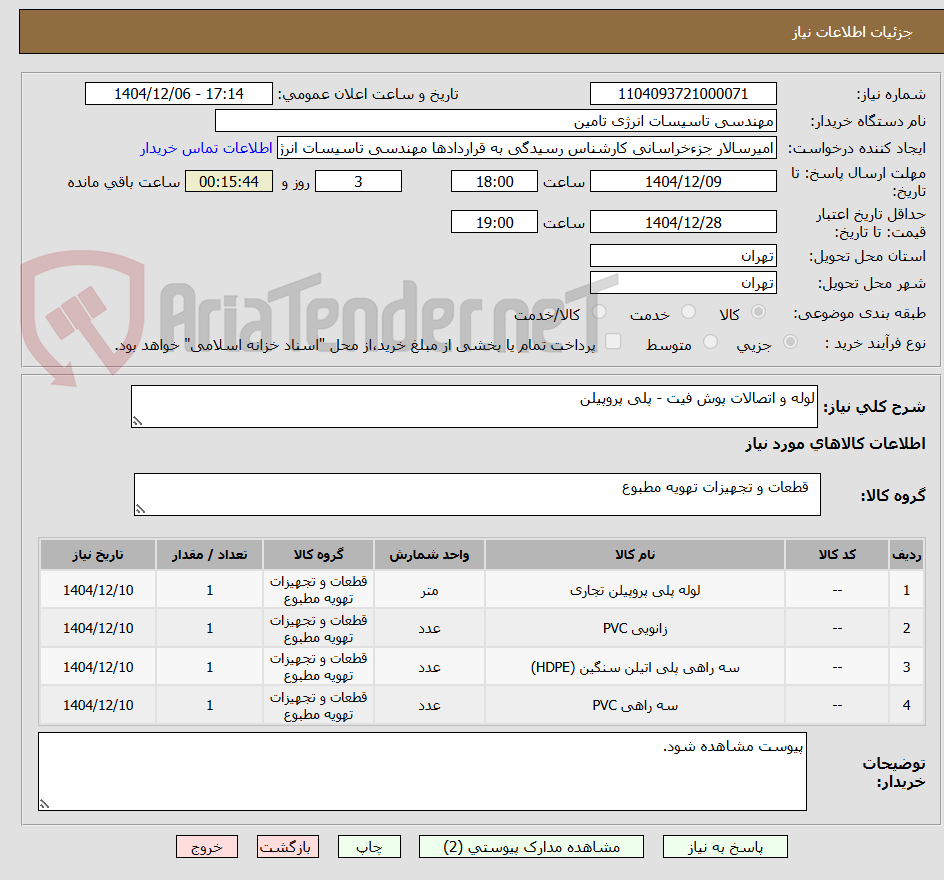The image size is (944, 880).
Task: Click the row number 3 cell
Action: coord(907,667)
